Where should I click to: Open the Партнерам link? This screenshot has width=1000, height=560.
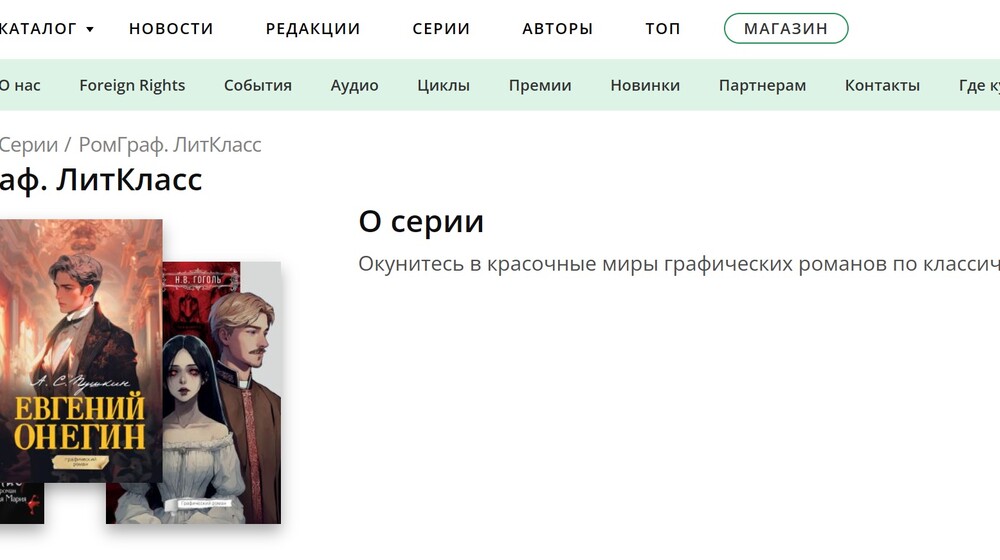coord(762,85)
